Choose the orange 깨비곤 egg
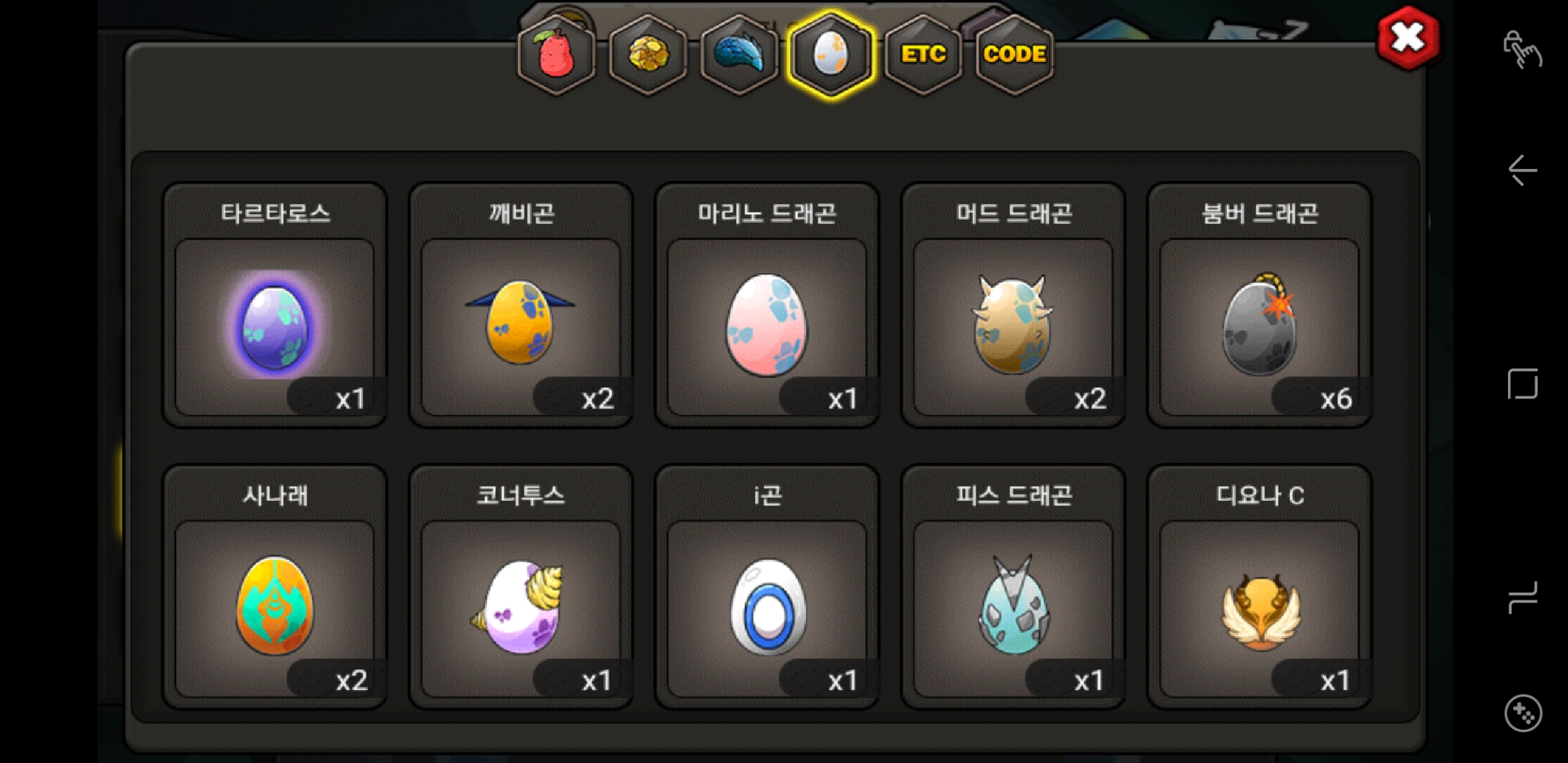Screen dimensions: 1568x763 (x=521, y=305)
